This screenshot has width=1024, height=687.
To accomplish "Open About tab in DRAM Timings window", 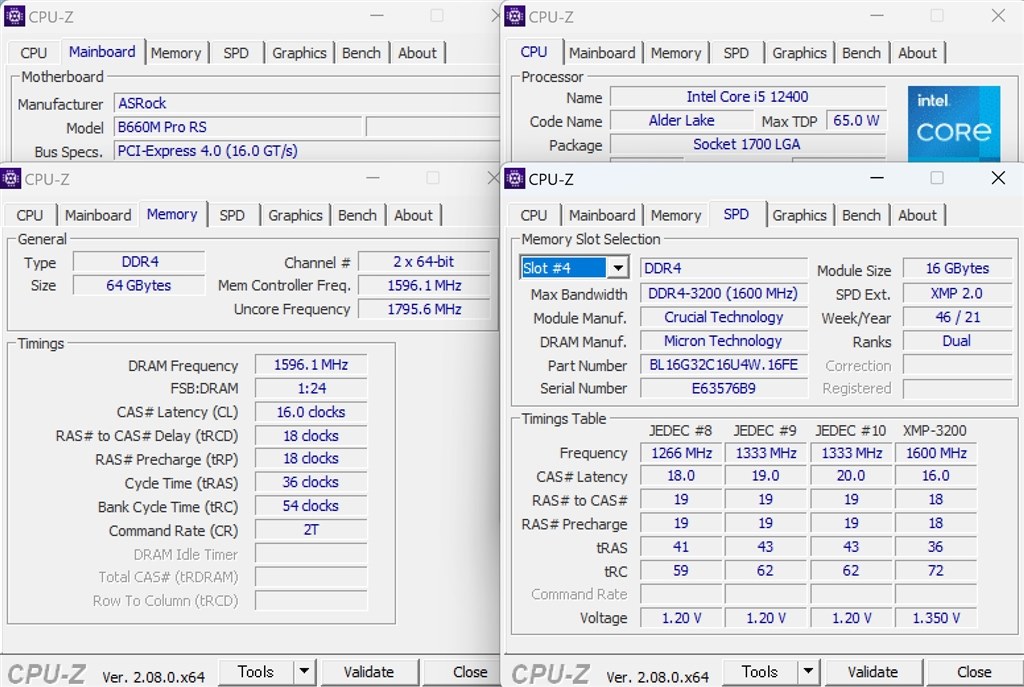I will point(413,215).
